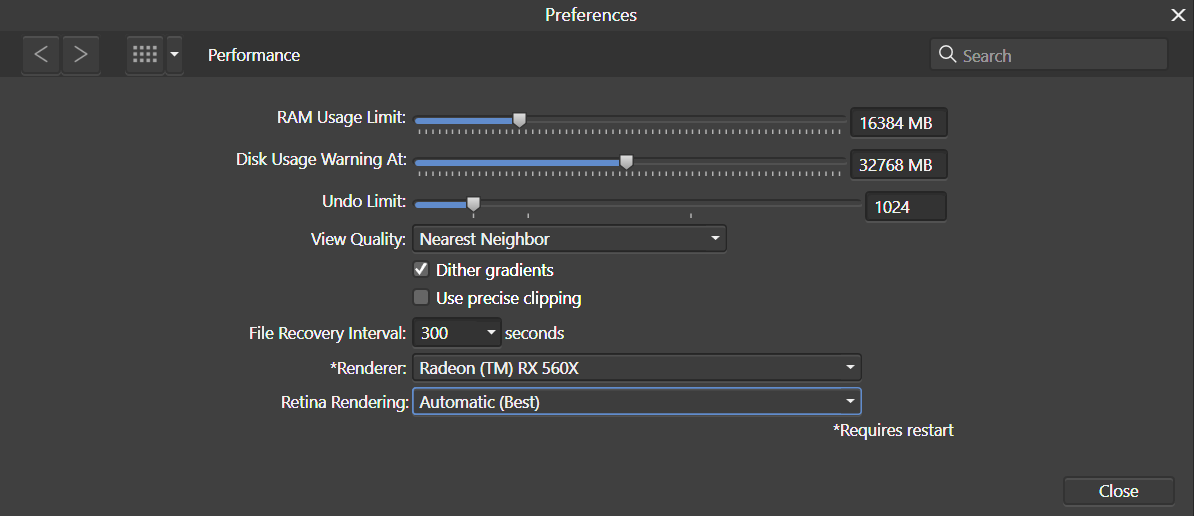Click the RAM limit value field 16384 MB
This screenshot has width=1194, height=516.
click(899, 123)
